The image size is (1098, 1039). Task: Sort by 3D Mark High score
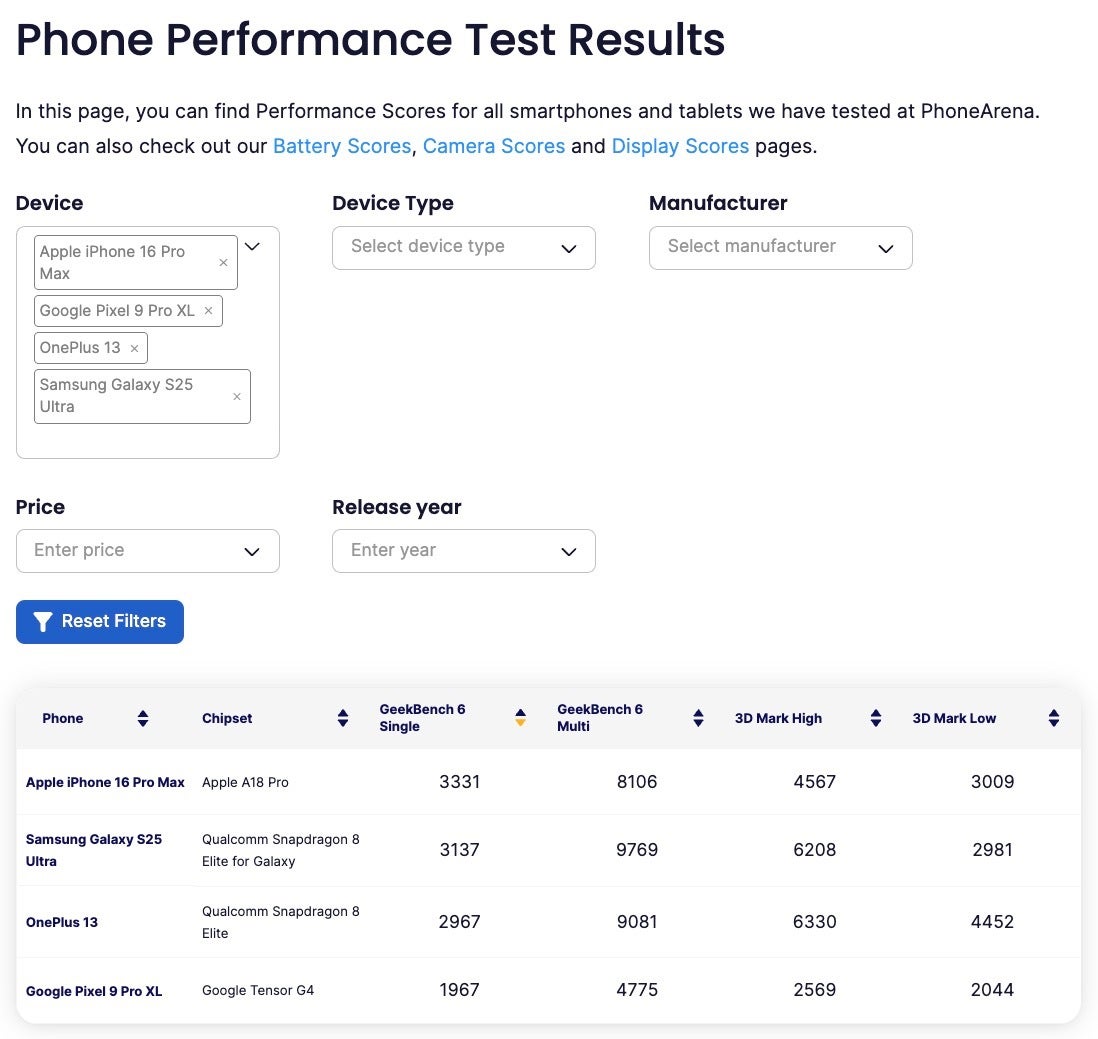(876, 718)
